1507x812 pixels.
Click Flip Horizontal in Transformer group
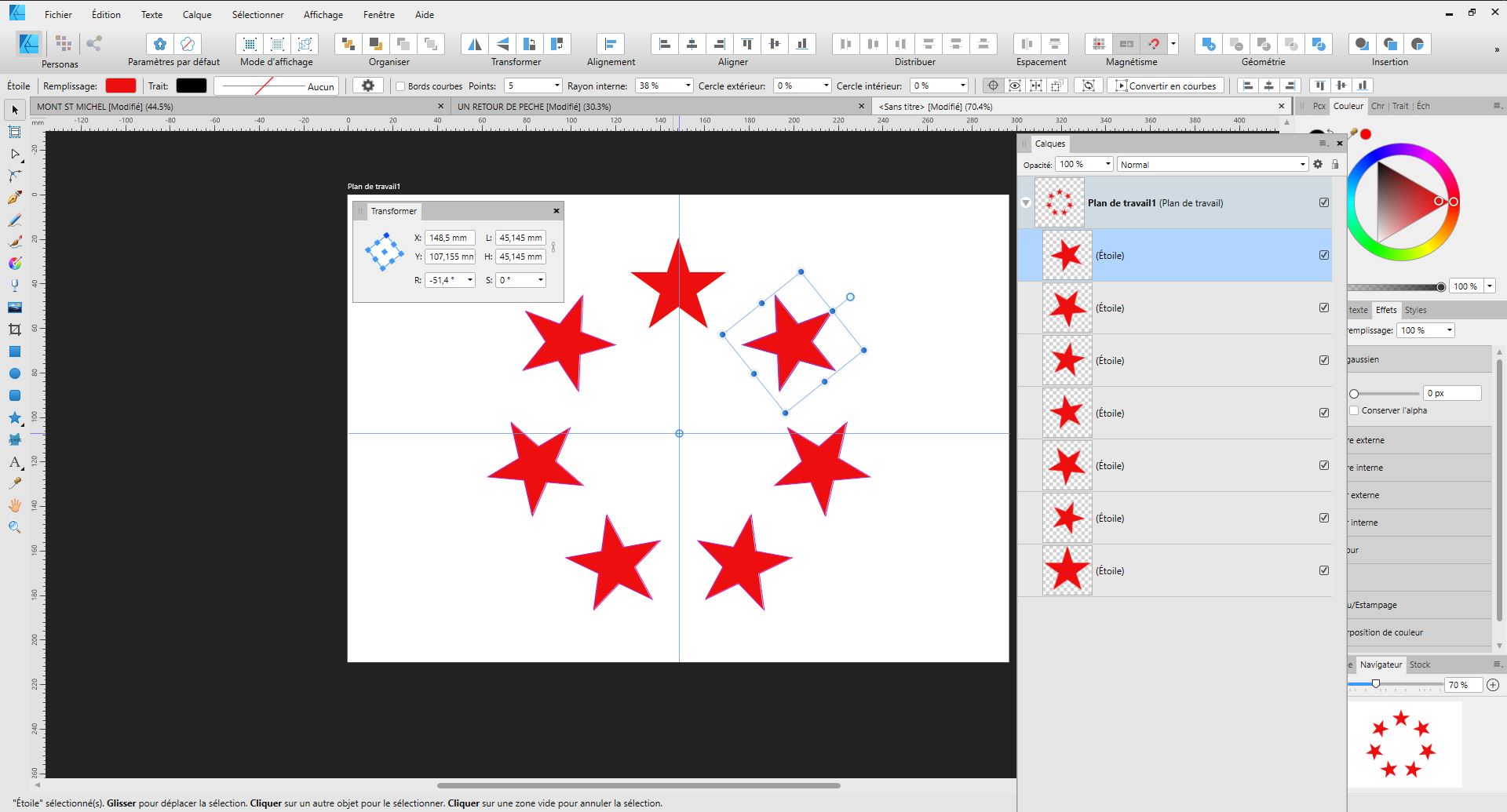click(x=475, y=44)
